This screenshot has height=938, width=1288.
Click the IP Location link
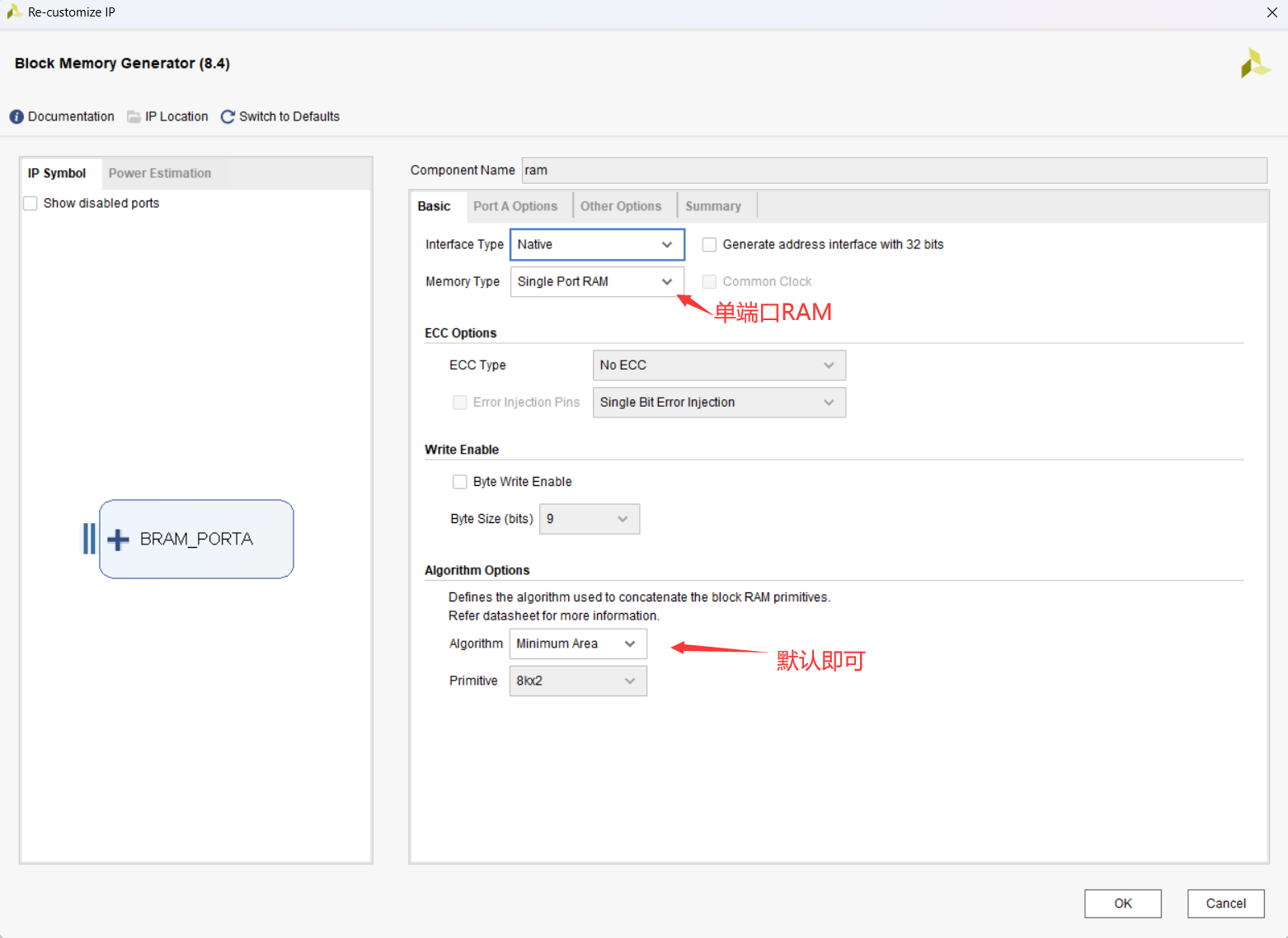tap(176, 117)
